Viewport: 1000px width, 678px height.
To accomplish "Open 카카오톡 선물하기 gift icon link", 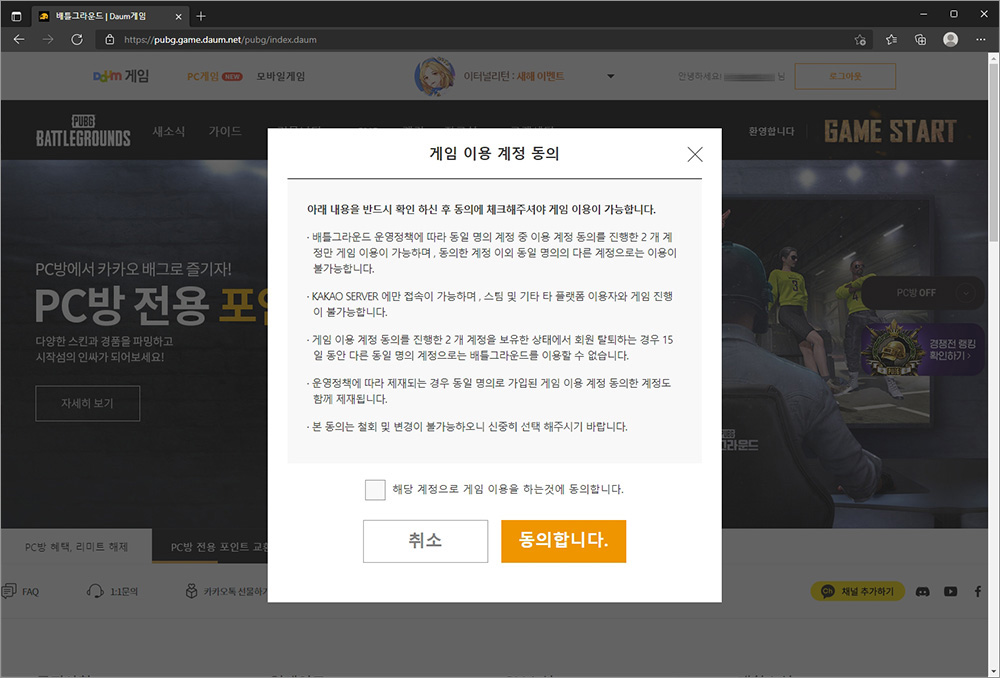I will click(226, 591).
